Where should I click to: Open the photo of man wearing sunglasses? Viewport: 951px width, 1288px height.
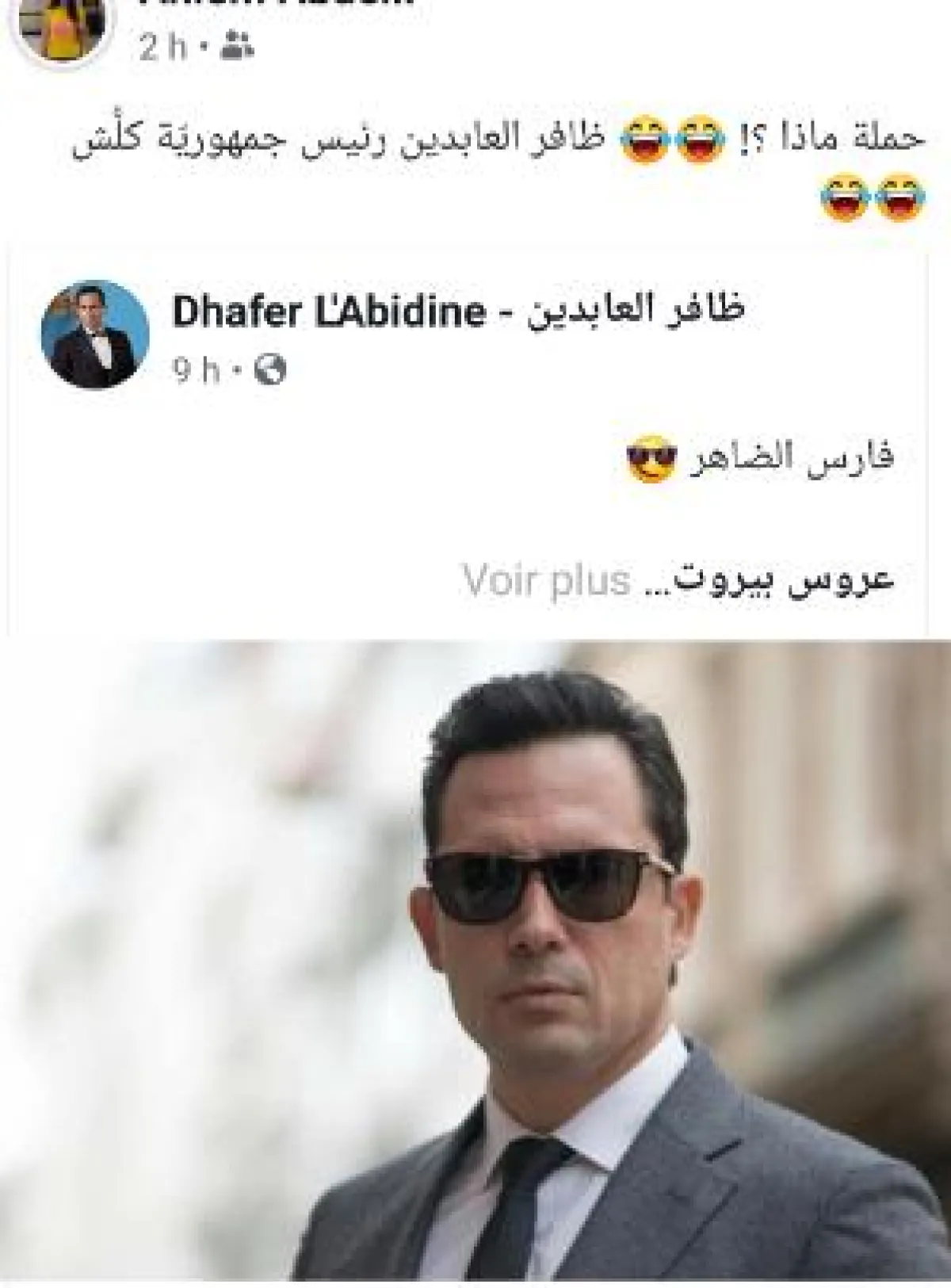[x=475, y=957]
